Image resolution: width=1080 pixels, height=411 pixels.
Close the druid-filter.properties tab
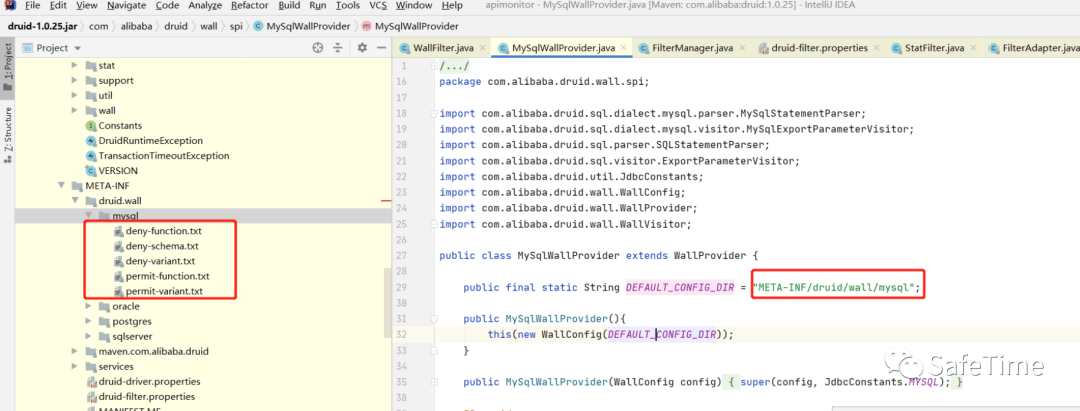coord(876,48)
